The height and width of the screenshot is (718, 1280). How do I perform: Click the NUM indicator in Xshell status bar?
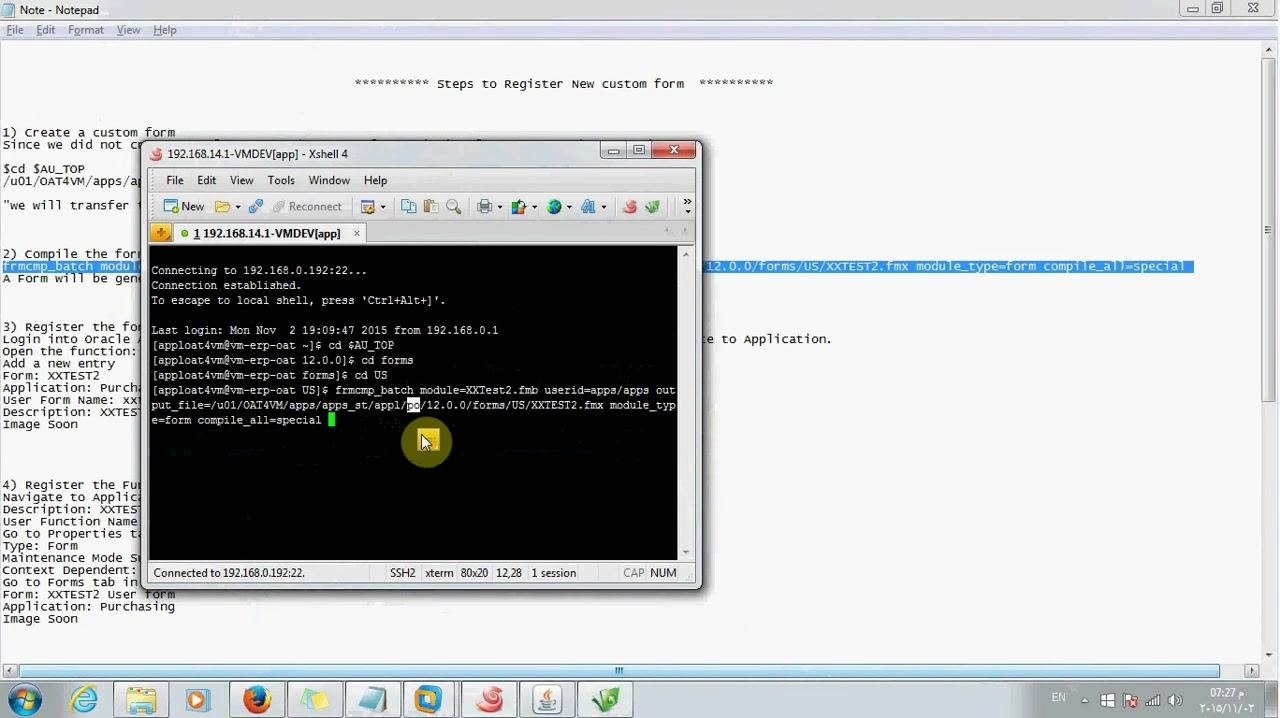(663, 573)
